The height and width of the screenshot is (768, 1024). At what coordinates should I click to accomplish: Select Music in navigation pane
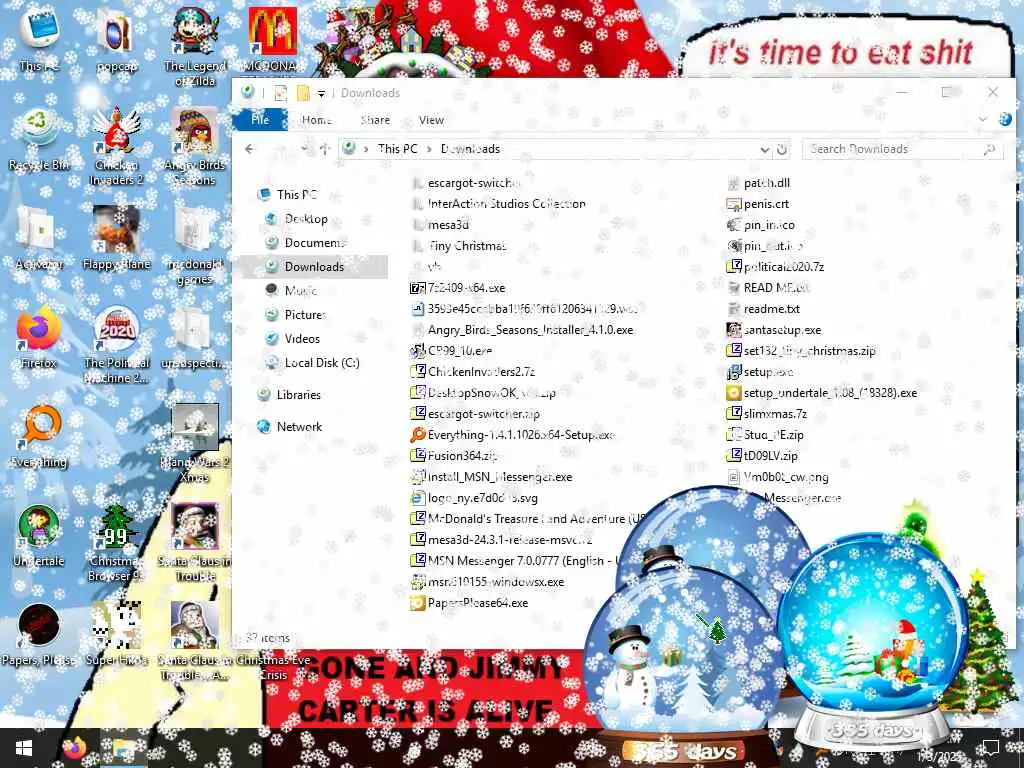click(x=300, y=291)
